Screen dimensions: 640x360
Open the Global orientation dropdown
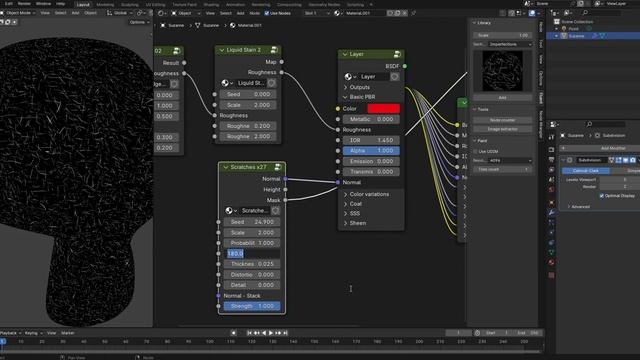(x=120, y=13)
